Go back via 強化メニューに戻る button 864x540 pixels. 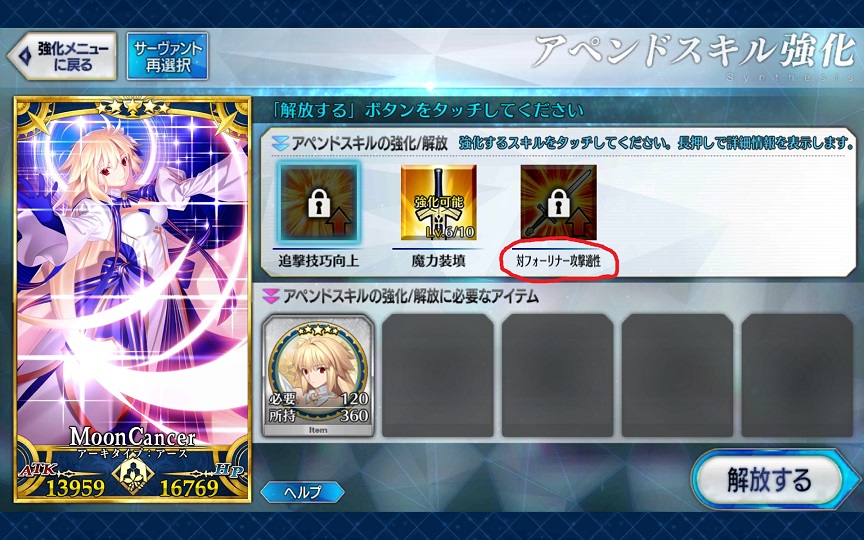[62, 56]
